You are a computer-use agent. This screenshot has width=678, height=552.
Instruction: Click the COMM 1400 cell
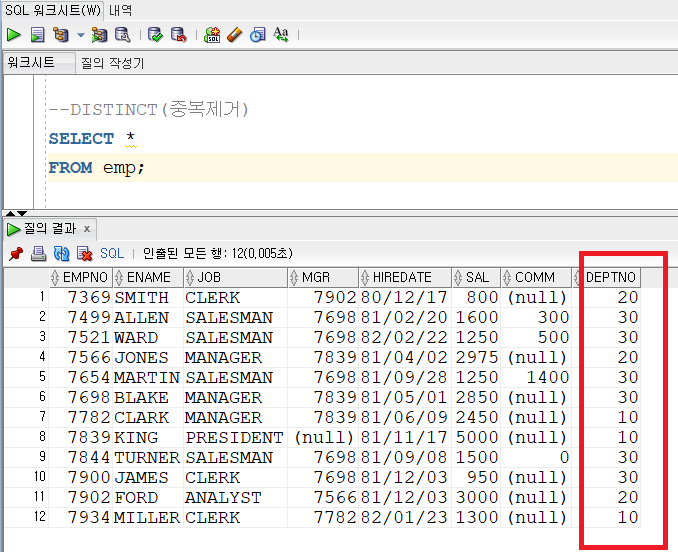pyautogui.click(x=536, y=377)
